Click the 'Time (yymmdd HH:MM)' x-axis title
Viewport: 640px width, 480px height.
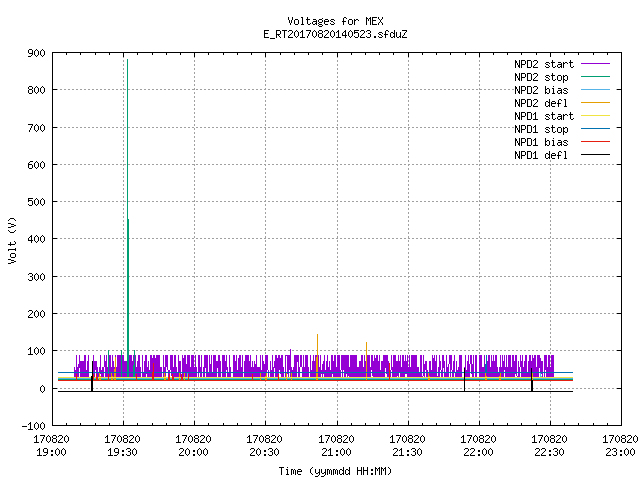[x=335, y=471]
